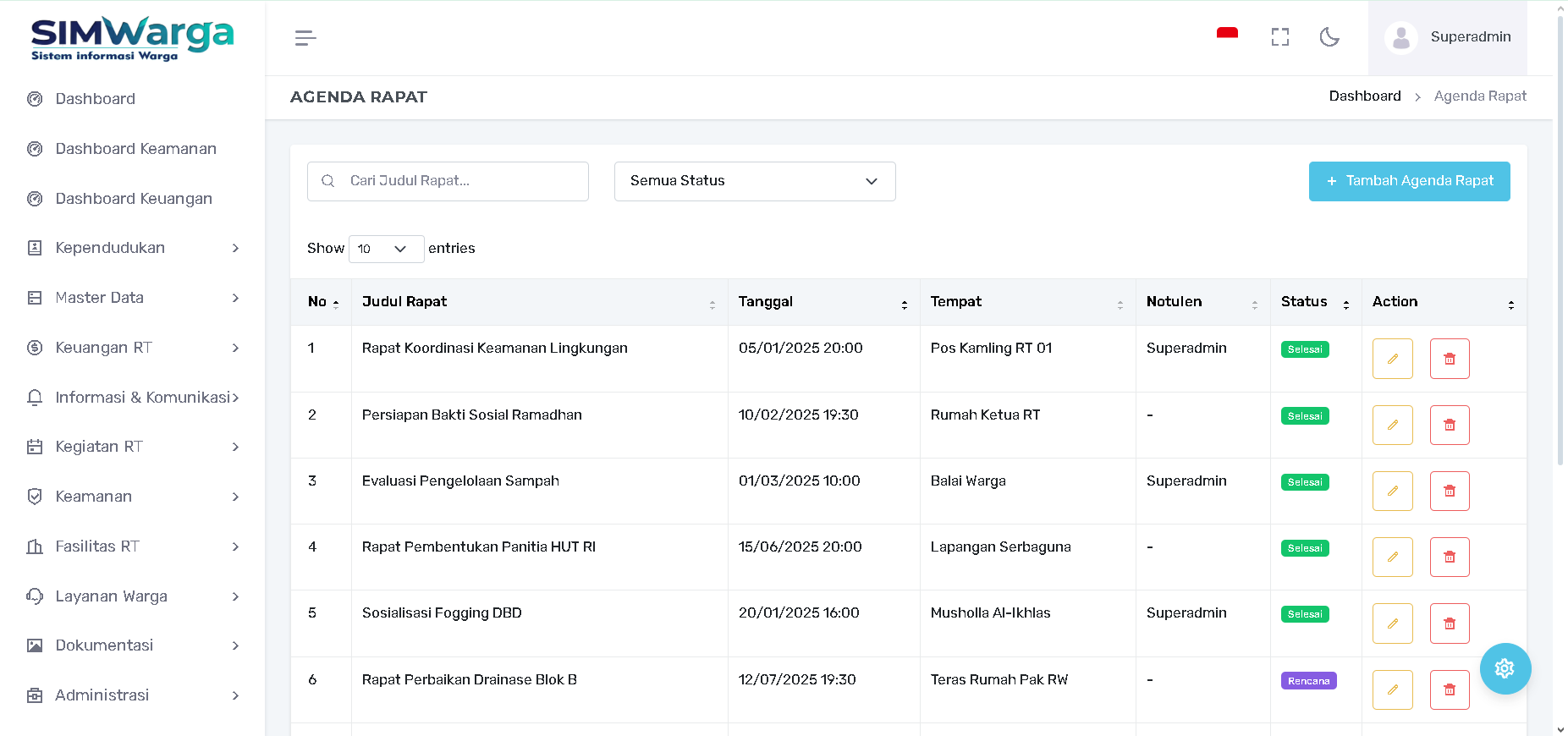Open the Semua Status filter dropdown

coord(754,181)
